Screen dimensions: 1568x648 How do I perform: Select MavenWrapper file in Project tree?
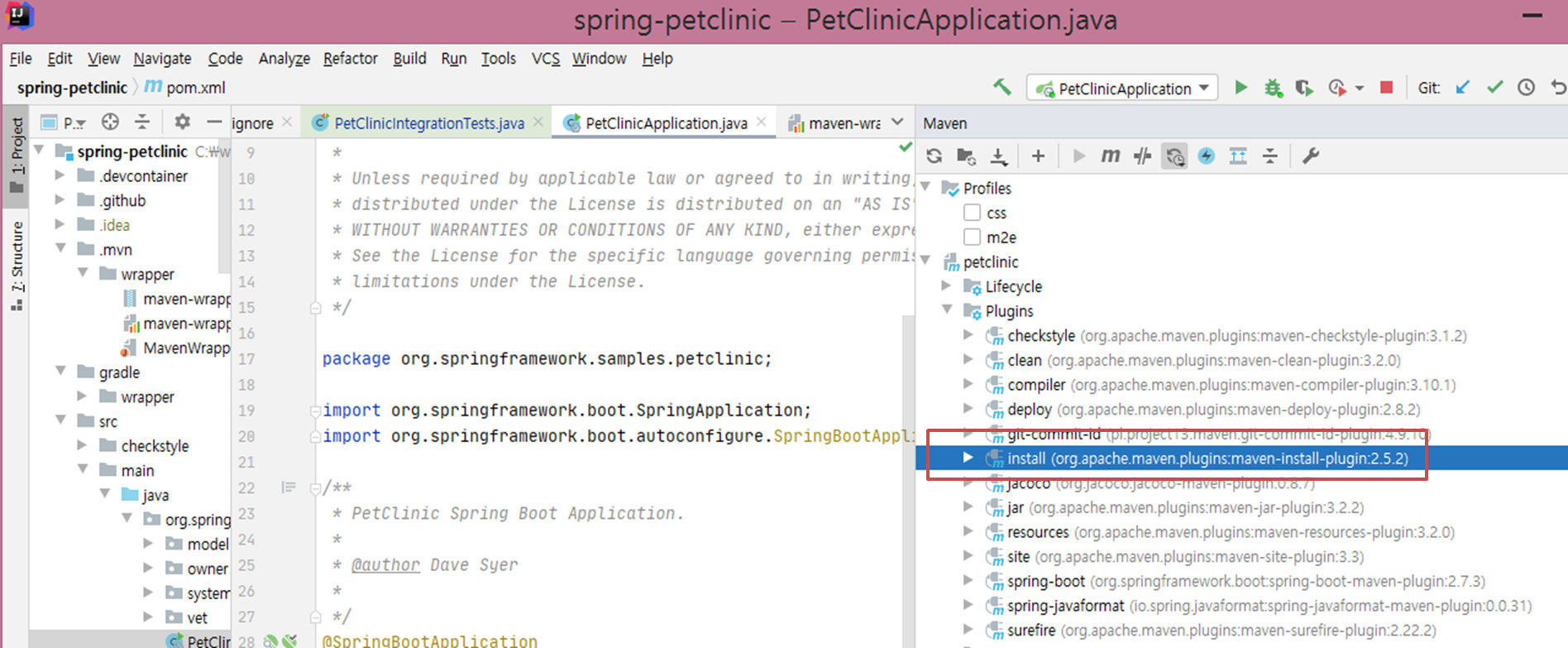pos(174,348)
